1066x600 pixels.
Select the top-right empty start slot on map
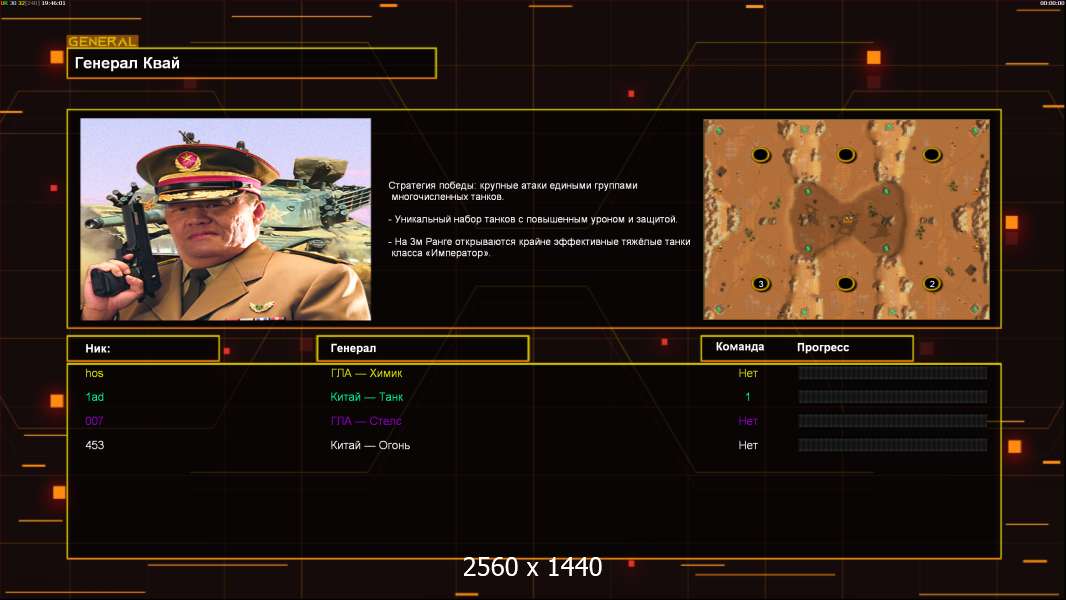tap(932, 155)
